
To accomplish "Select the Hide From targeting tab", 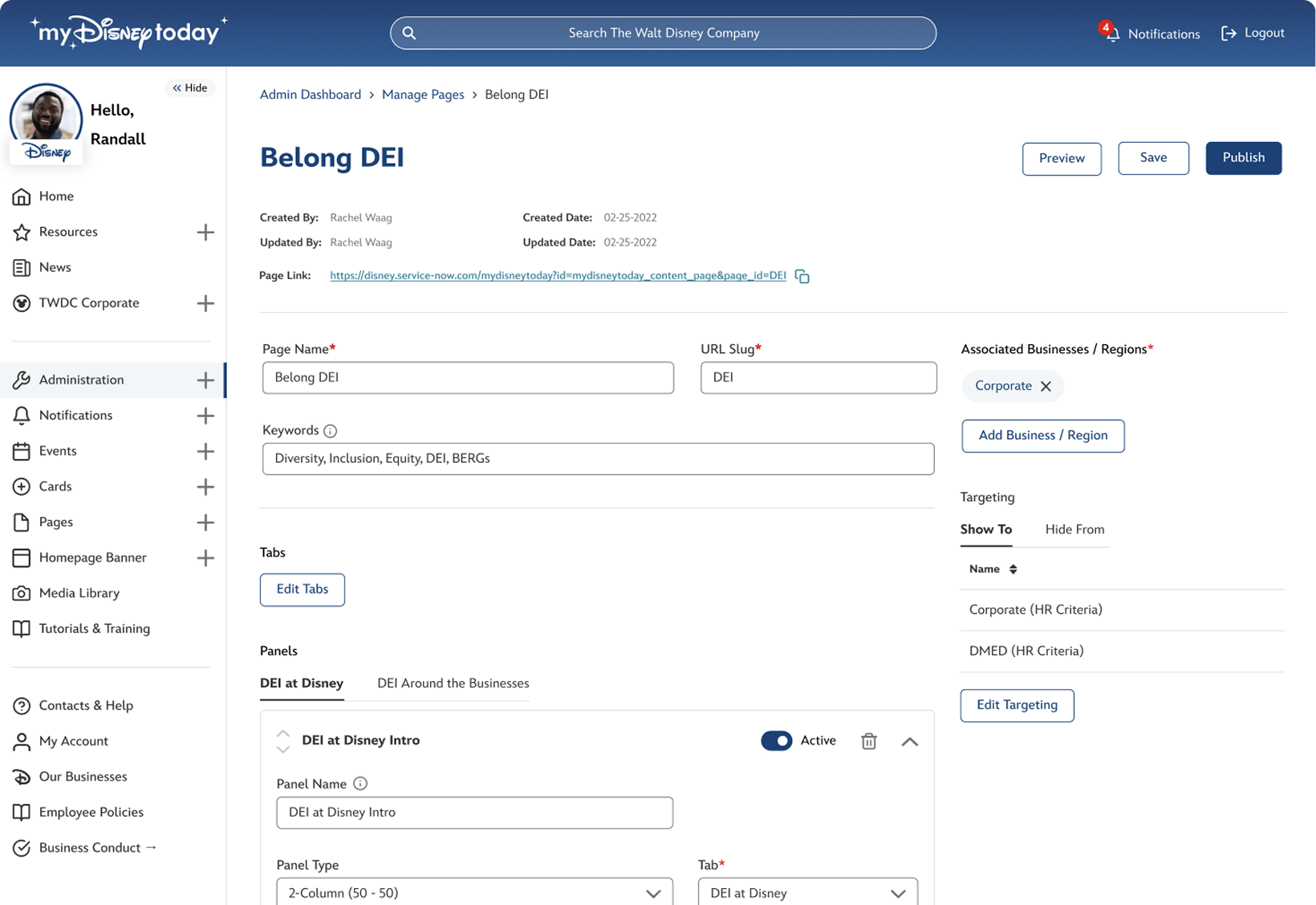I will (1074, 530).
